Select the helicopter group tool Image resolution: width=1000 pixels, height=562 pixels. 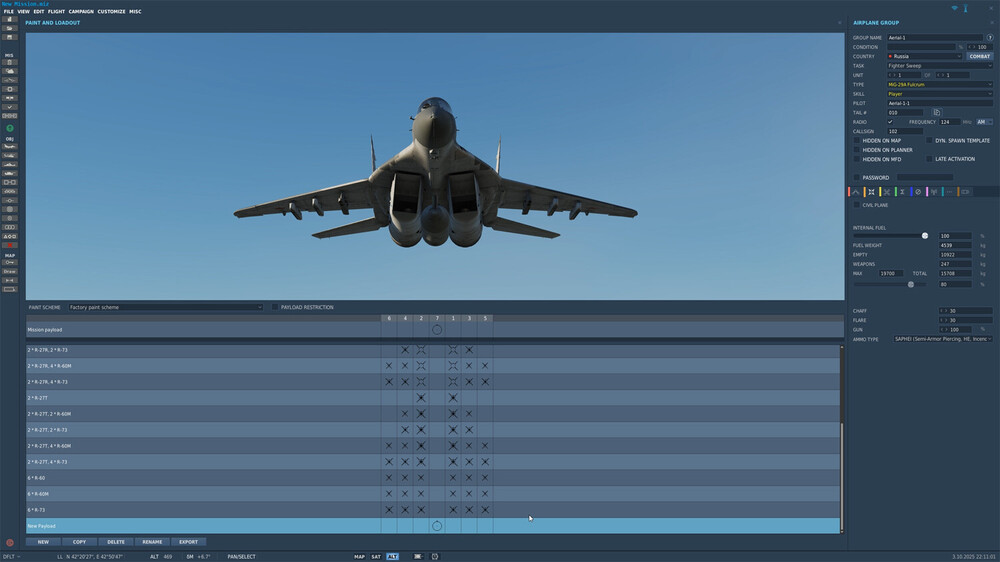[x=10, y=156]
